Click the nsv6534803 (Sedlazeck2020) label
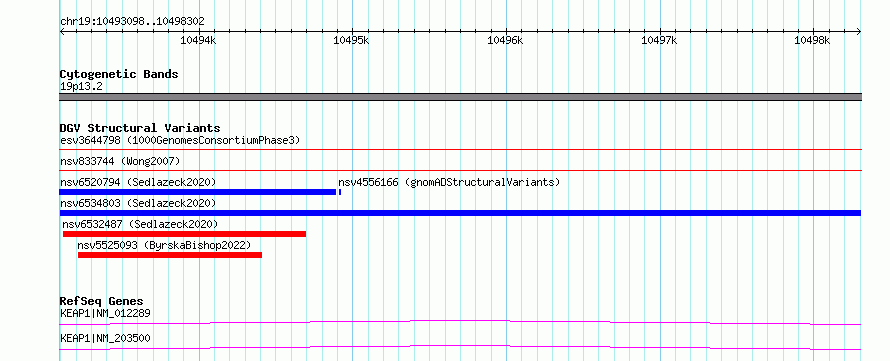 click(138, 203)
